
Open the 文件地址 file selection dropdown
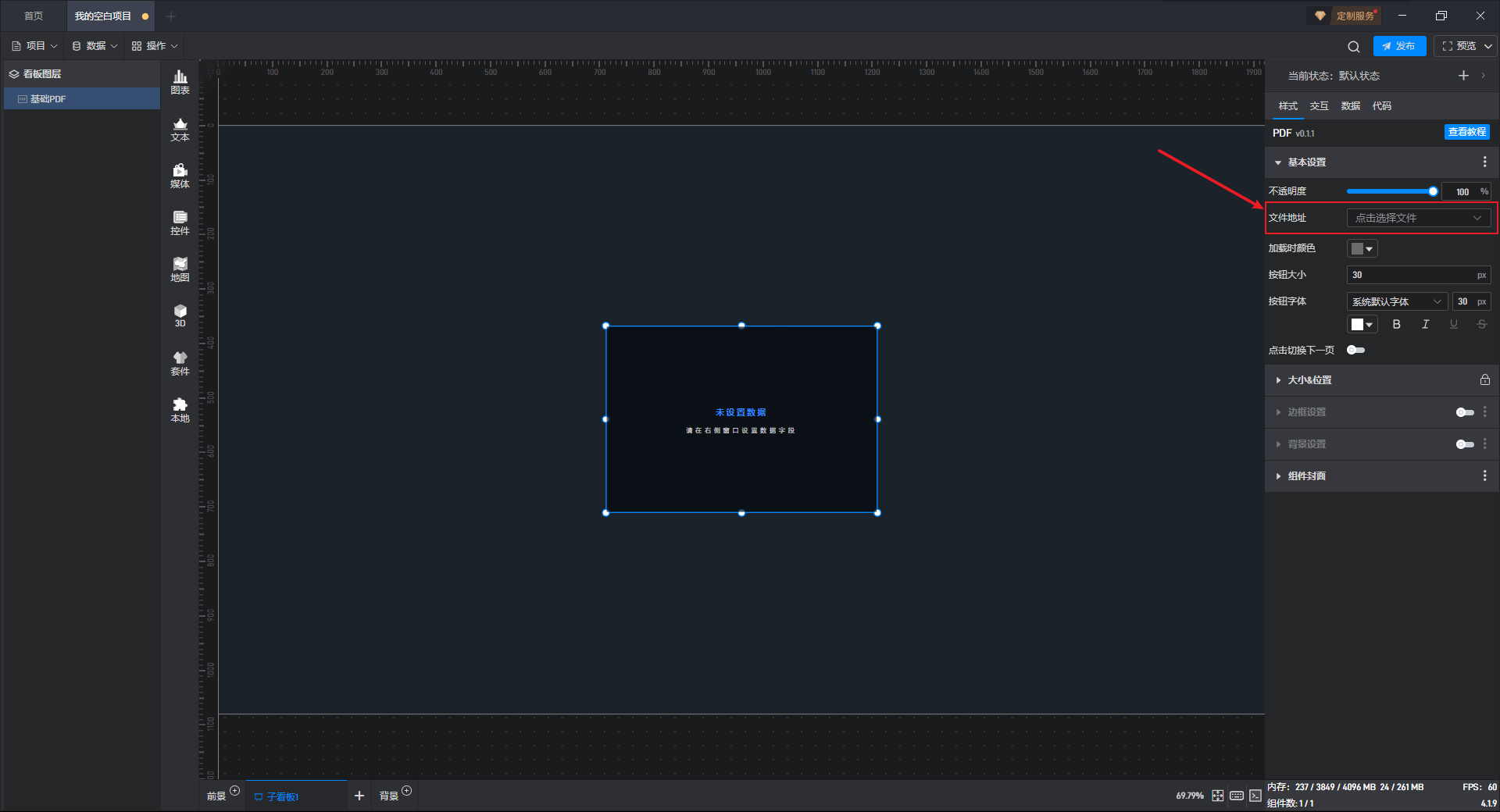pyautogui.click(x=1417, y=218)
